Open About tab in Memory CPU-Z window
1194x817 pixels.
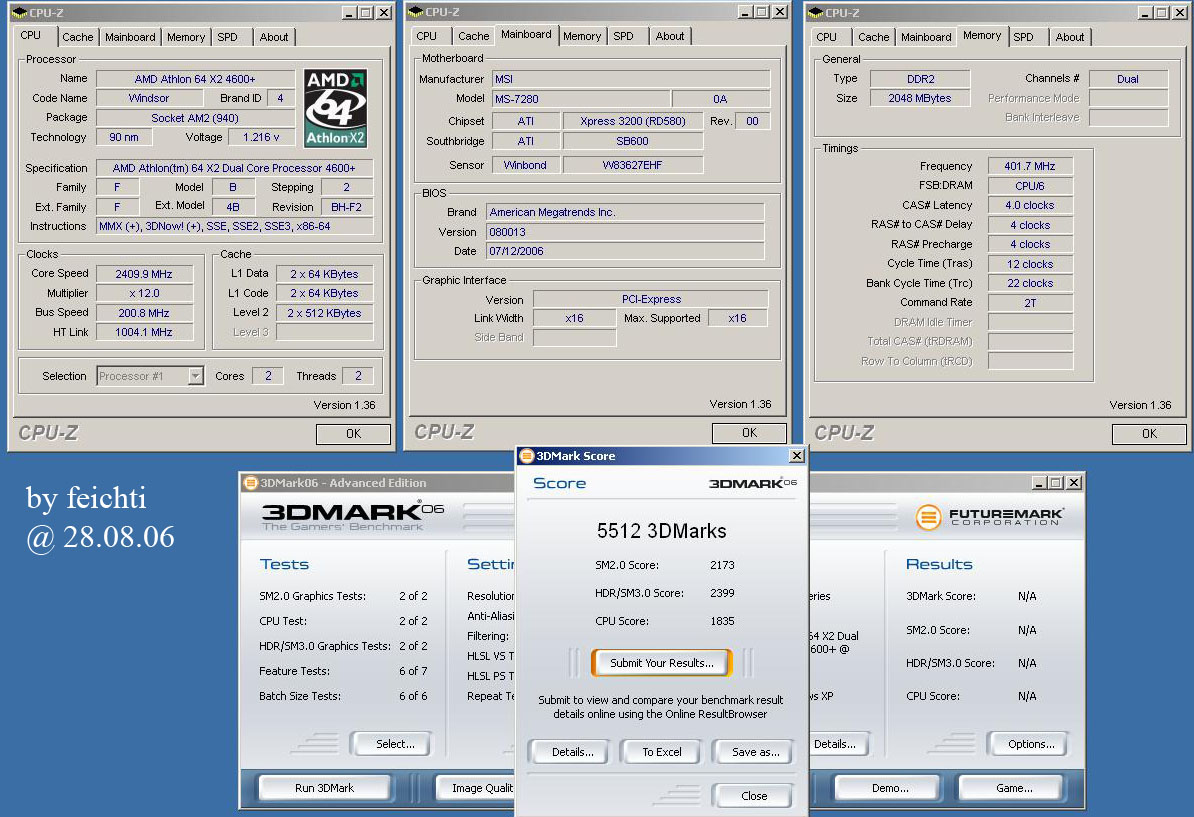pyautogui.click(x=1069, y=37)
